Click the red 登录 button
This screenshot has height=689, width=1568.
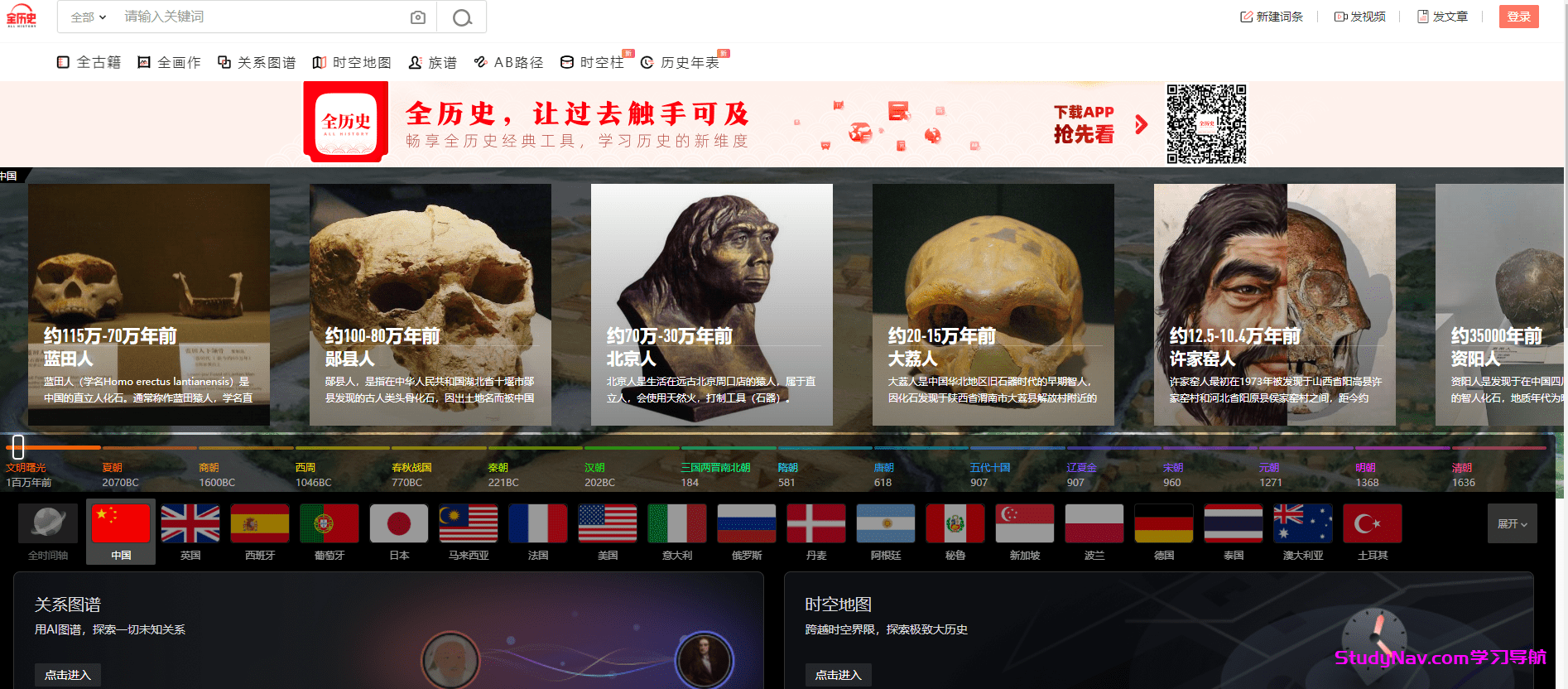(1519, 17)
